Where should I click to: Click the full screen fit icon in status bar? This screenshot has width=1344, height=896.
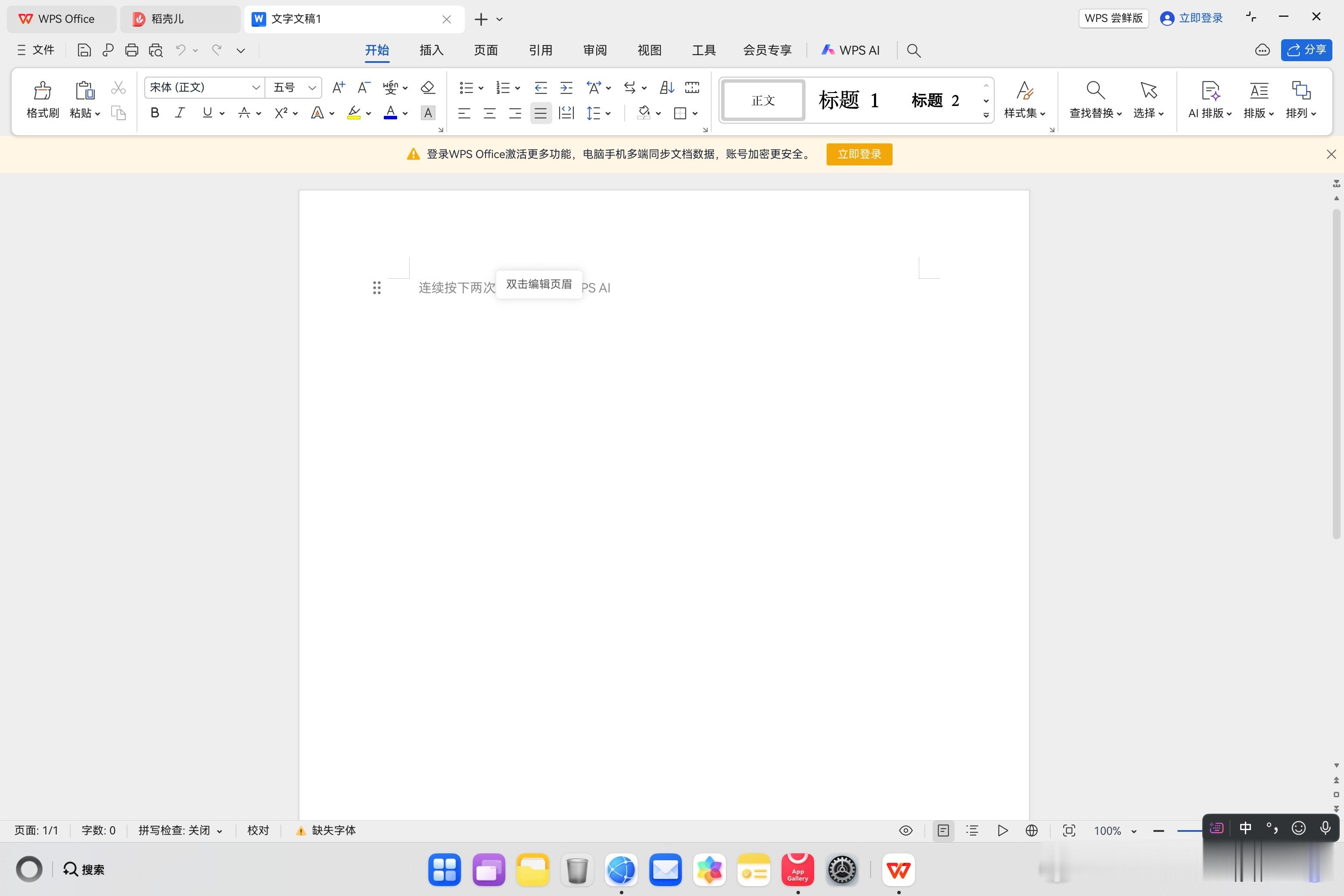[x=1069, y=830]
